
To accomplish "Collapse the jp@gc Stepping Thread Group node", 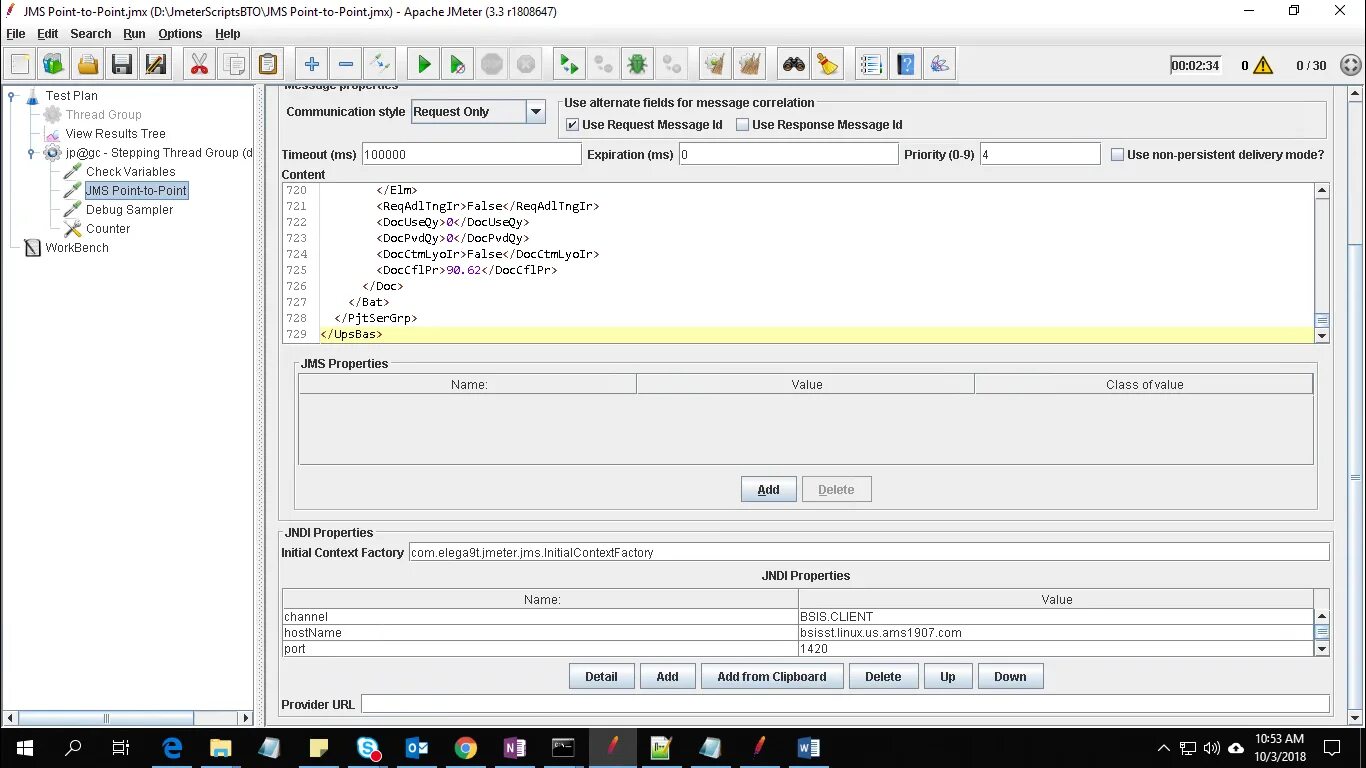I will point(32,153).
